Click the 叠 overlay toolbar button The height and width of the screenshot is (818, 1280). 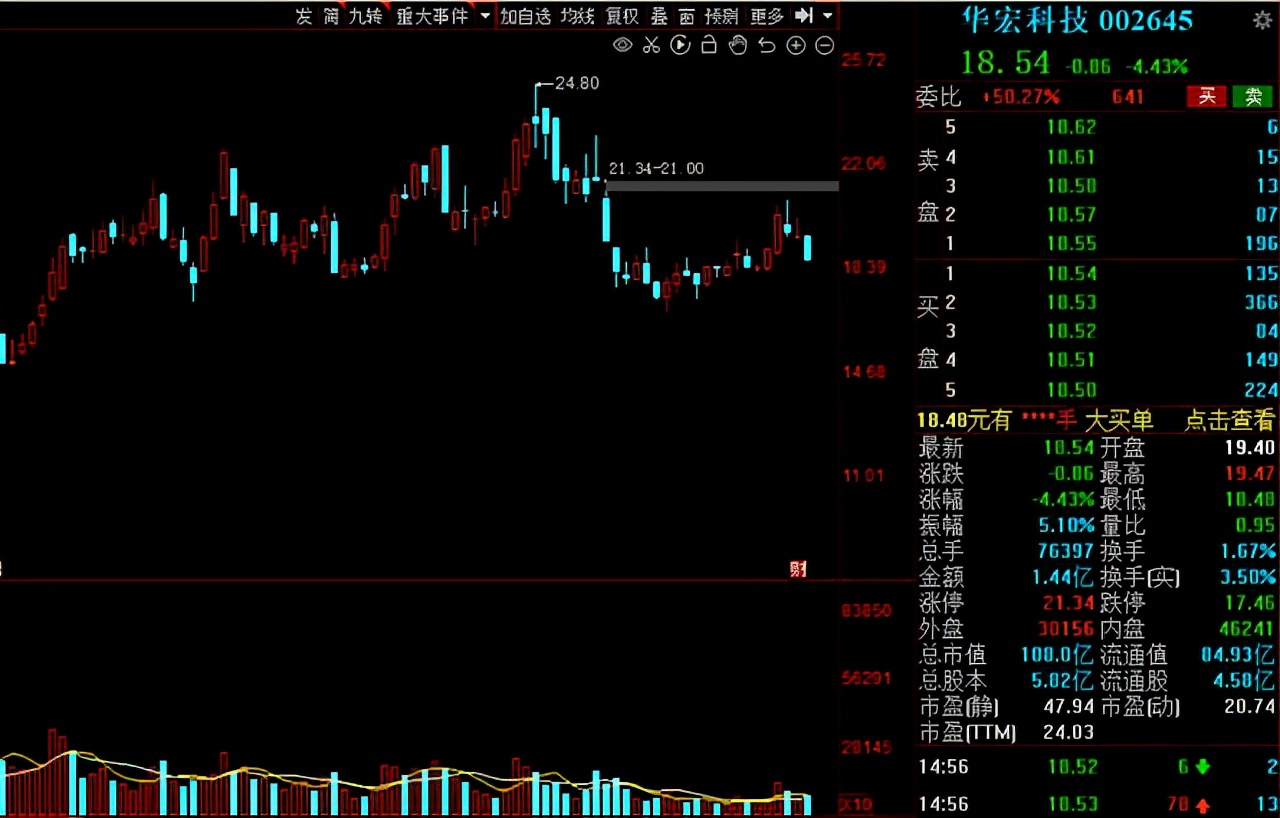pos(659,16)
